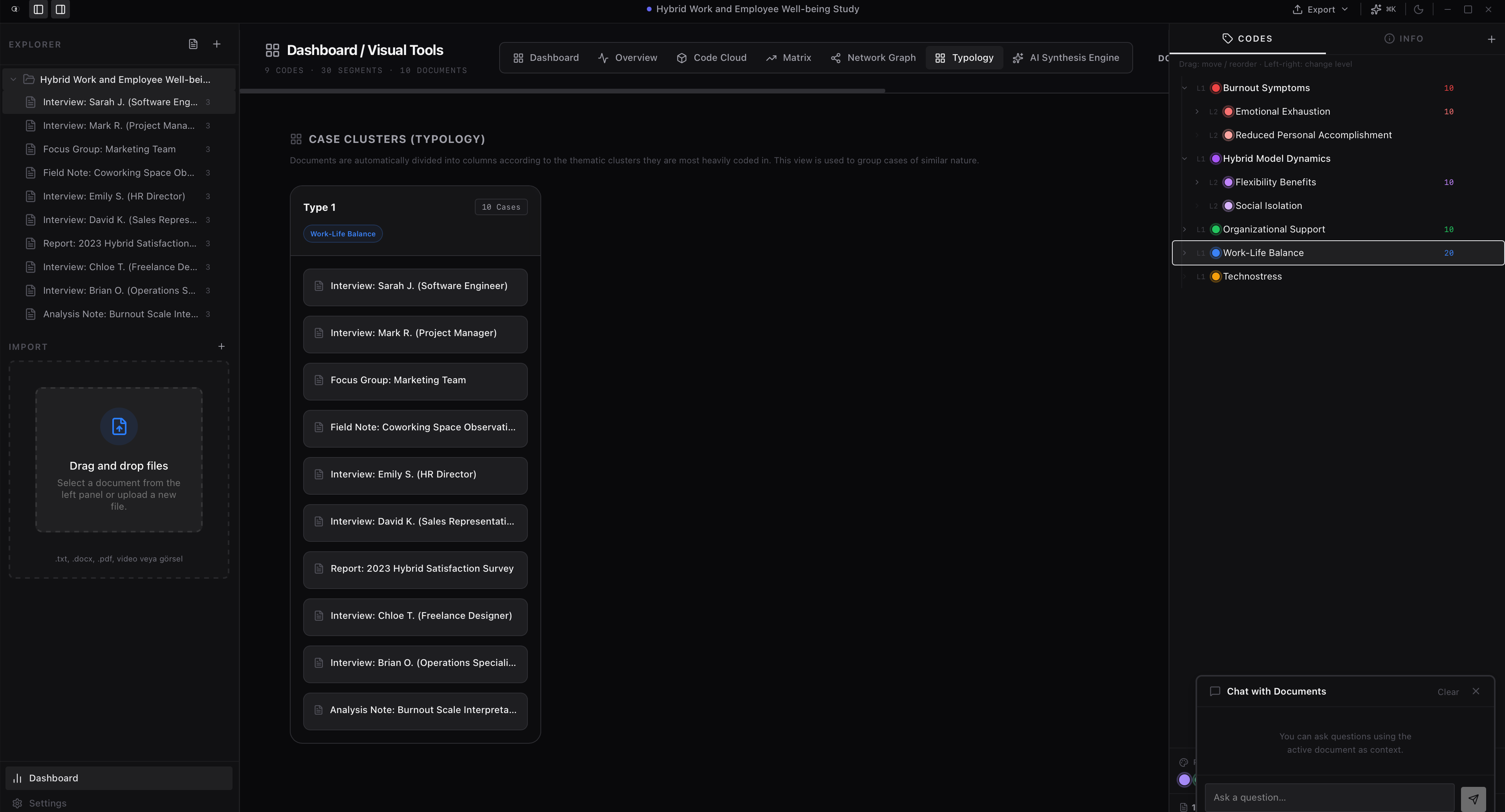1505x812 pixels.
Task: Collapse the Burnout Symptoms code group
Action: [1184, 88]
